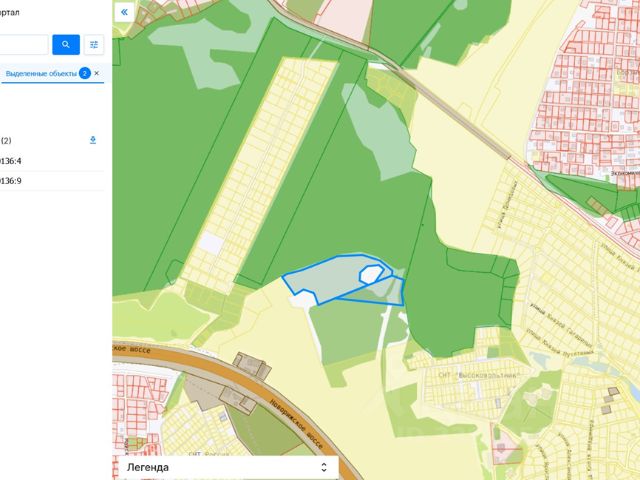Close the Выделенные объекты tab with the X
The image size is (640, 480).
97,73
